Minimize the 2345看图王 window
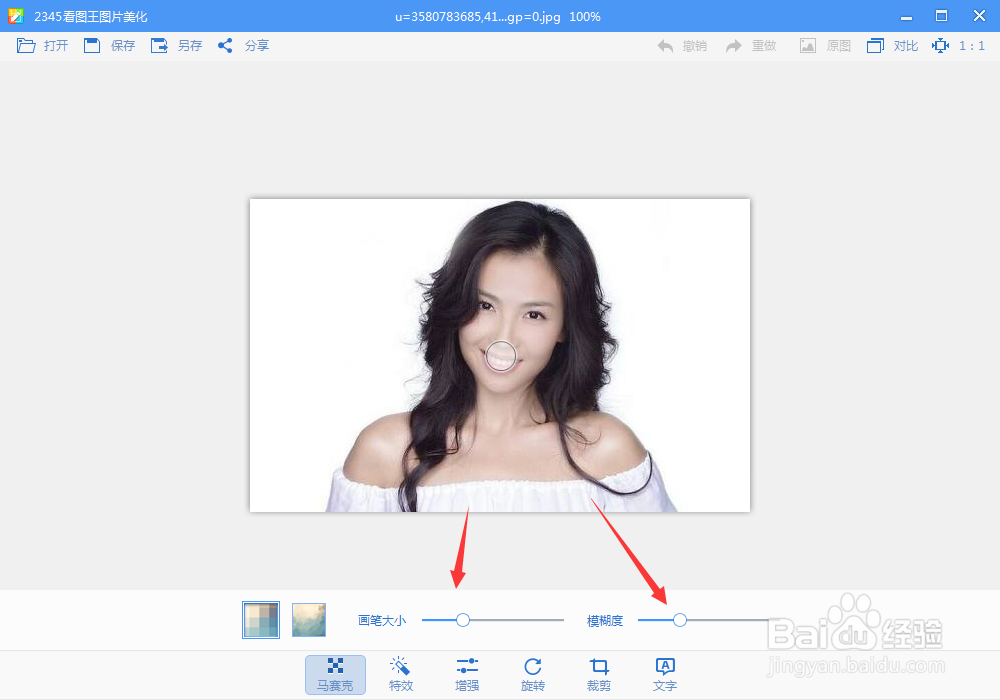 [906, 17]
